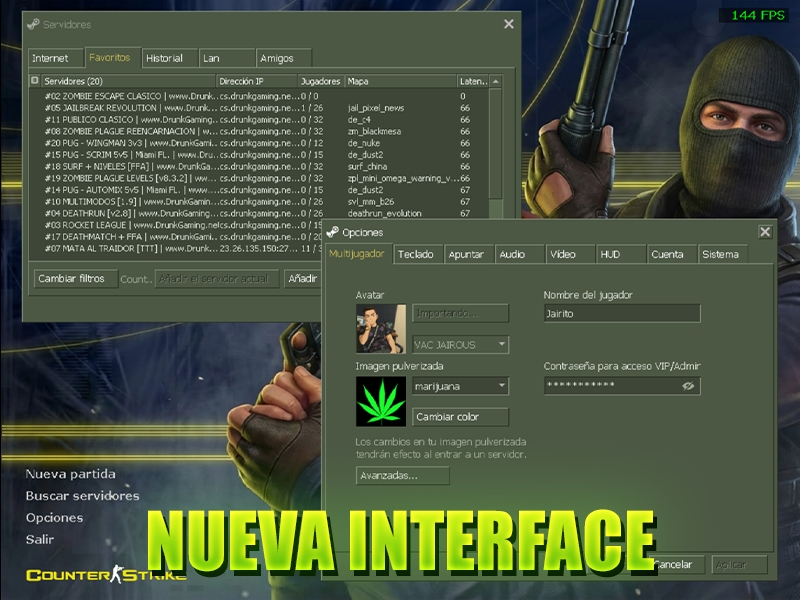This screenshot has height=600, width=800.
Task: Select Buscar servidores in main menu
Action: coord(83,496)
